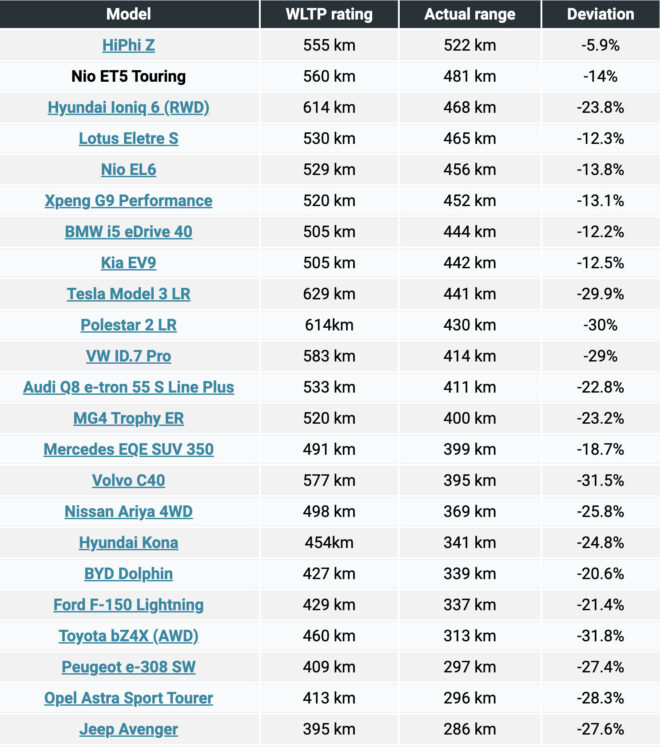Screen dimensions: 660x747
Task: Select the WLTP rating column header
Action: click(x=330, y=14)
